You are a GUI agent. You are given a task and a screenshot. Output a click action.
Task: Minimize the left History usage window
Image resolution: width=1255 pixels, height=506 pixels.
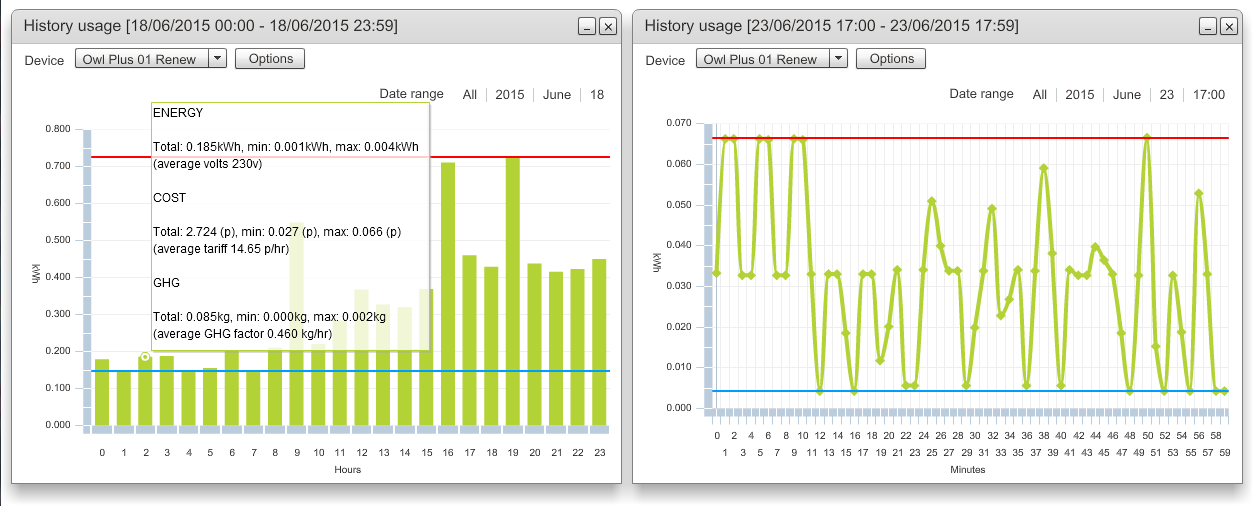point(588,27)
